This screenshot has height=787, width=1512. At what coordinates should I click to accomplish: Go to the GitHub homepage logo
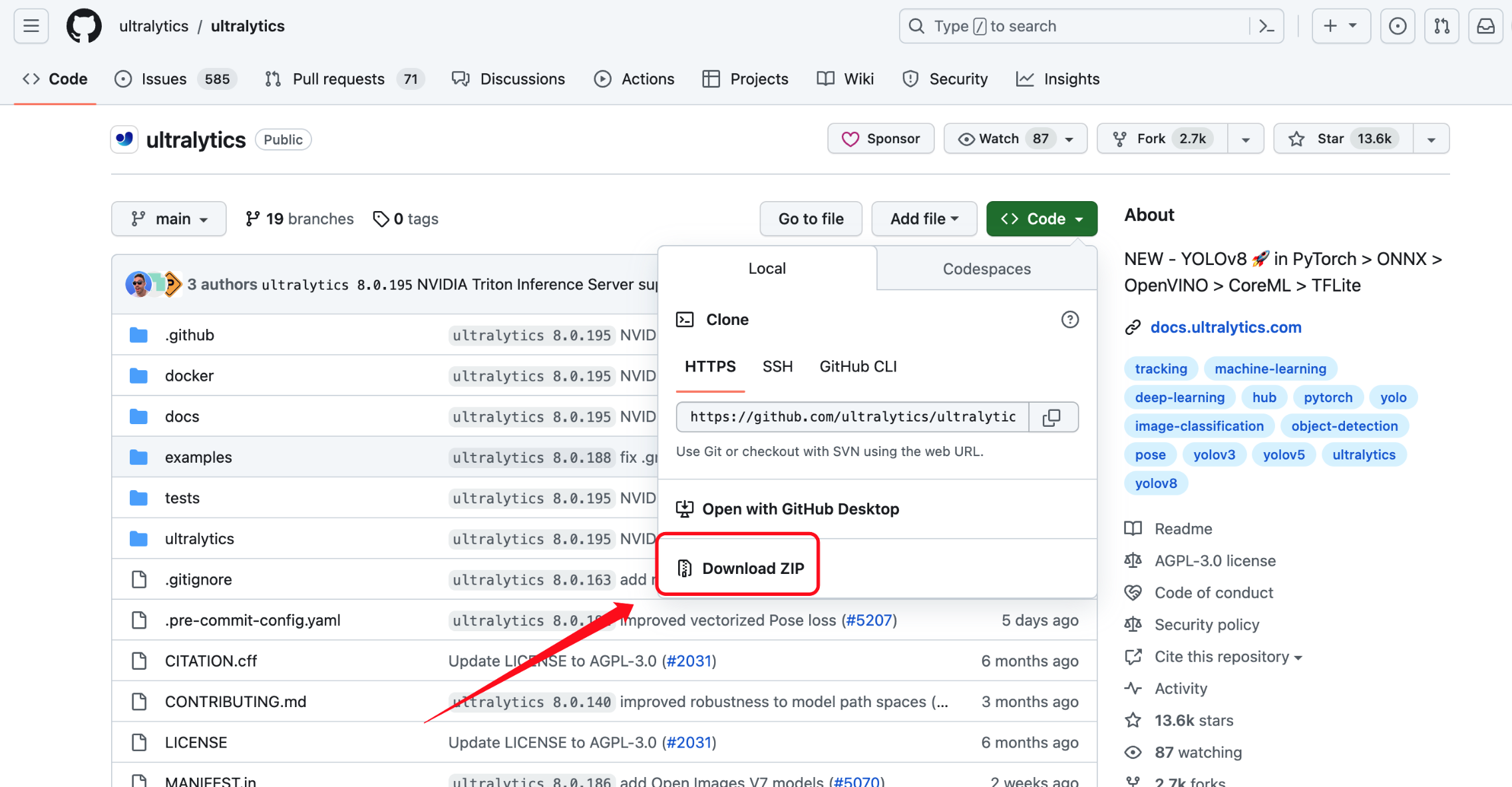(x=84, y=26)
